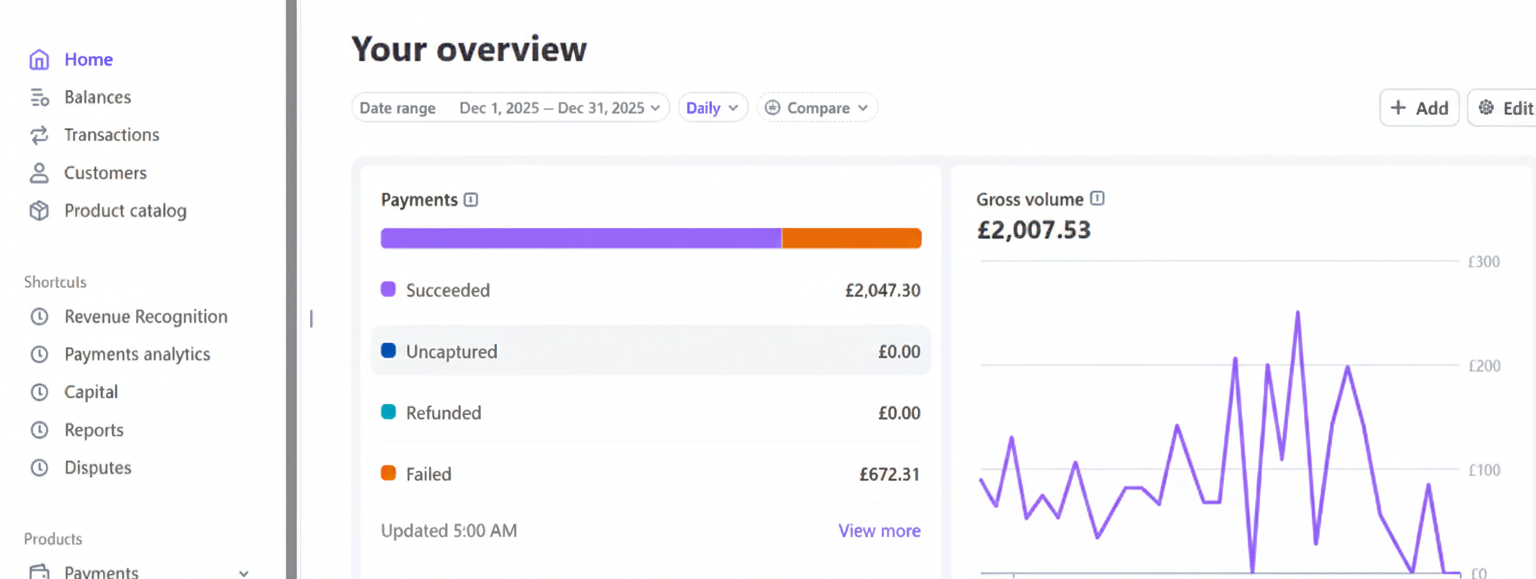Screen dimensions: 1536x579
Task: Click the £100 chart axis label
Action: tap(1483, 470)
